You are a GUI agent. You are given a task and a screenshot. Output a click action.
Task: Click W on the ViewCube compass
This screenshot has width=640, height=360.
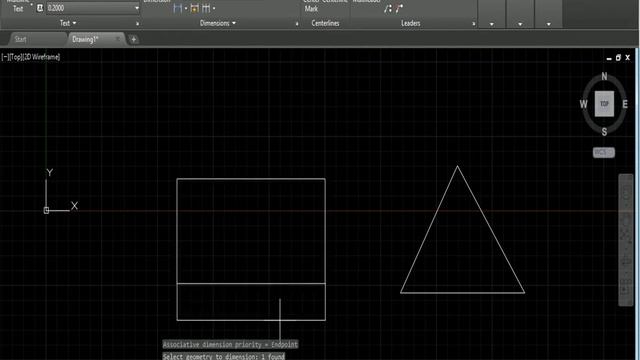pos(584,104)
